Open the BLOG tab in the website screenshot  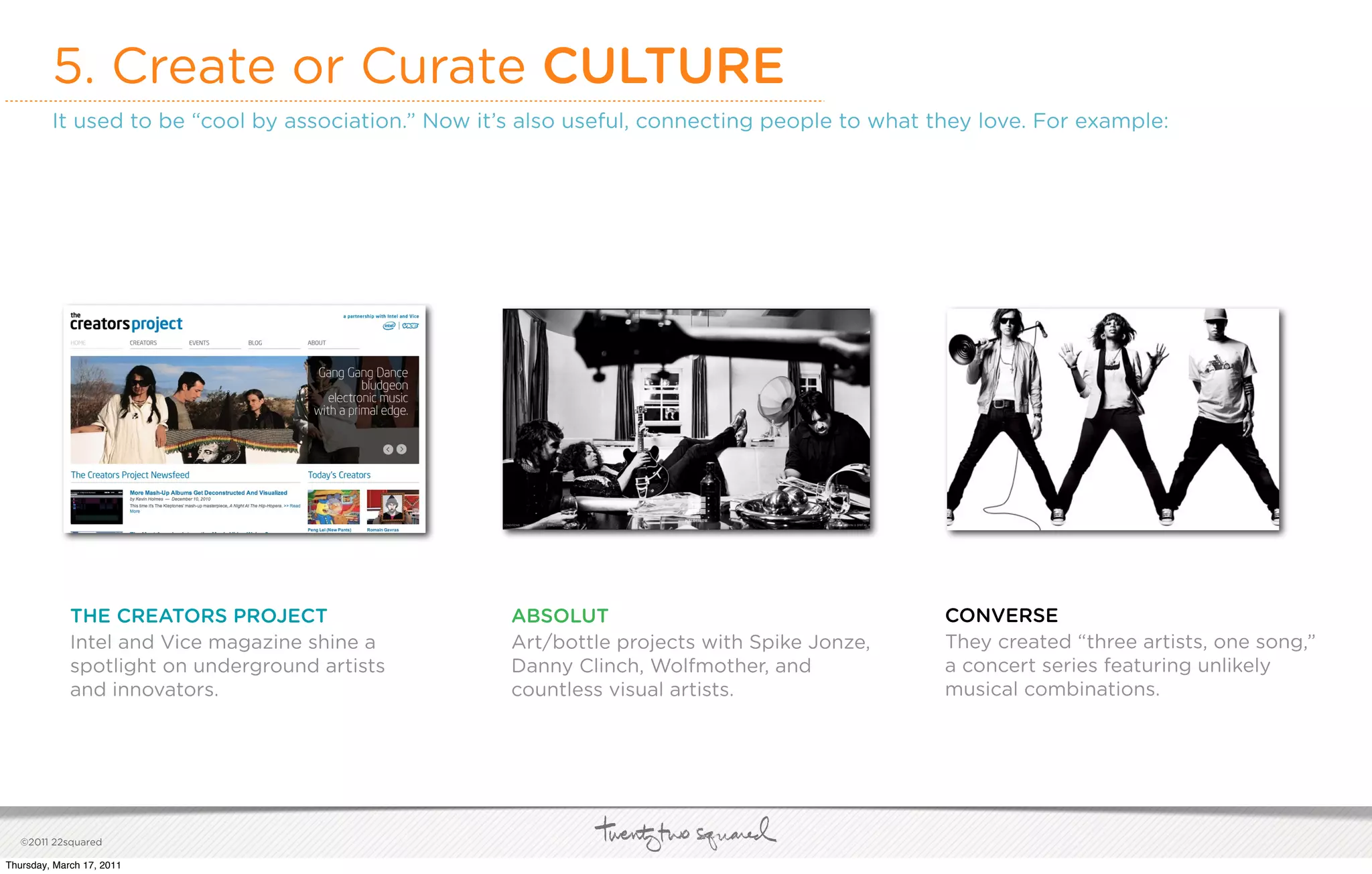point(255,343)
